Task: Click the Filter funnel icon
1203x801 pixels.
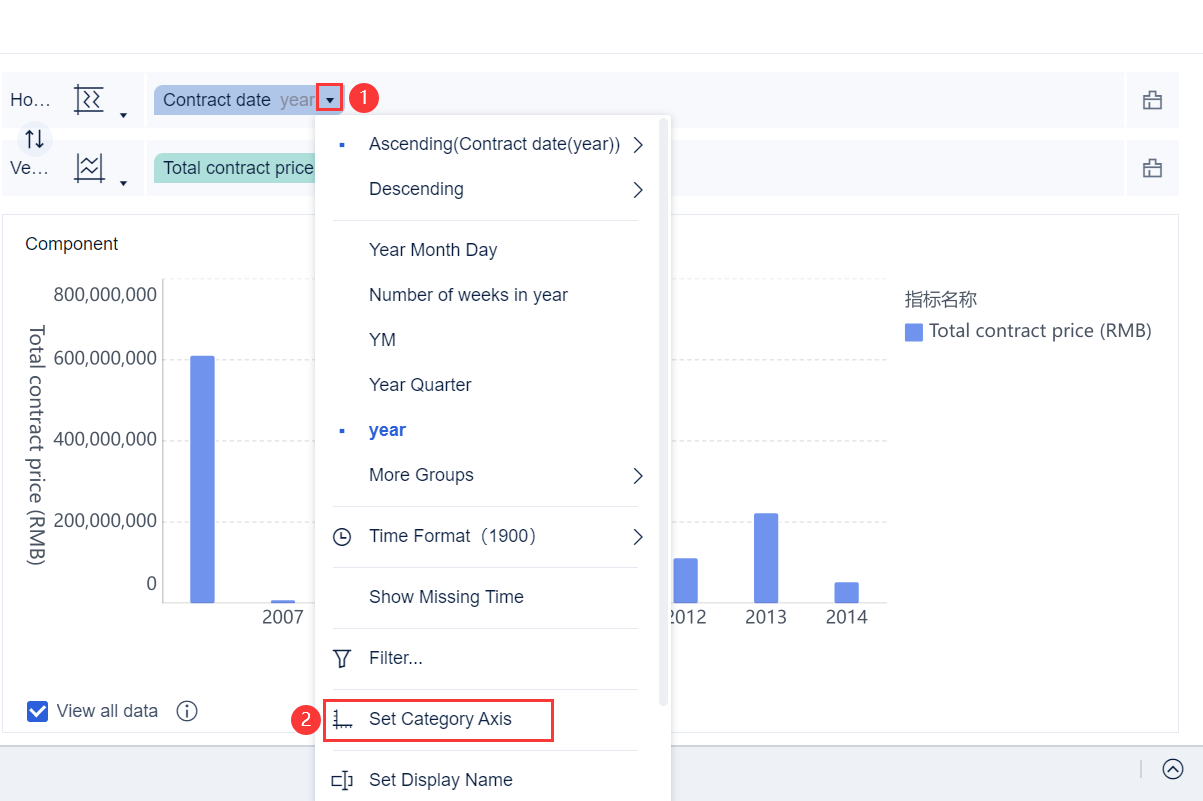Action: click(x=342, y=658)
